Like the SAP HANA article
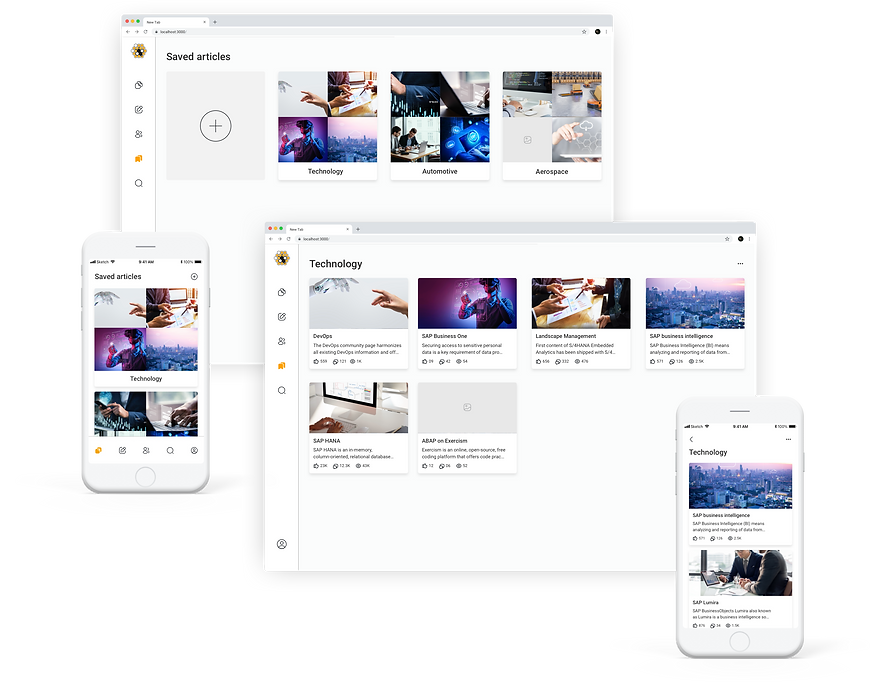886x683 pixels. (316, 466)
